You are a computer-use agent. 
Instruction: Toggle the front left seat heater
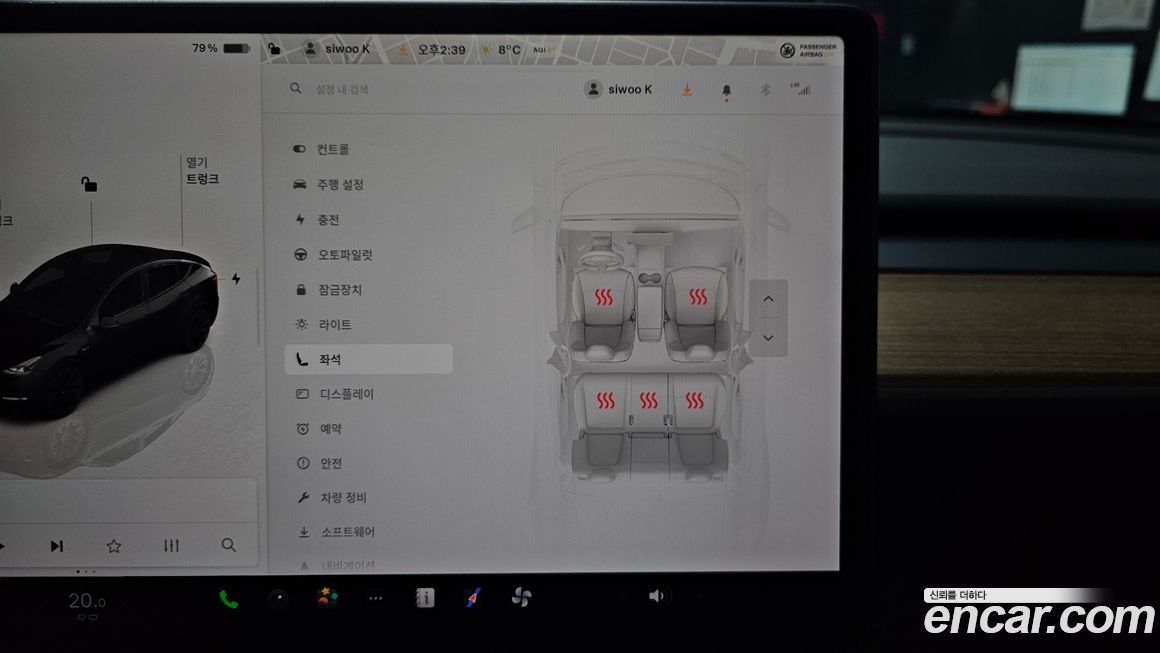[x=602, y=297]
